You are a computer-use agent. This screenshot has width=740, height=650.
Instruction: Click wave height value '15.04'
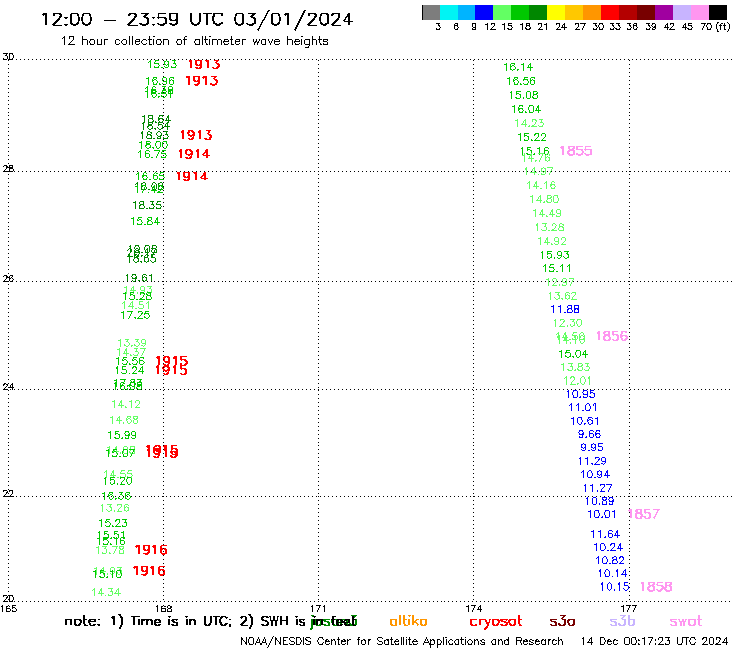[x=573, y=355]
